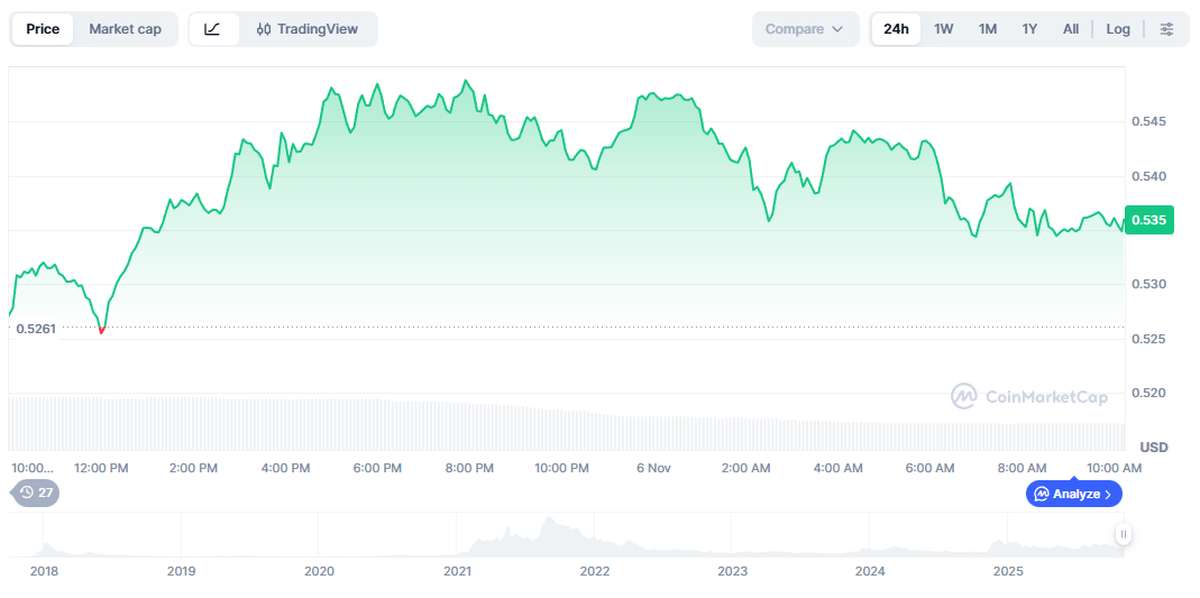The image size is (1200, 598).
Task: Click 2022 on the history timeline
Action: tap(595, 571)
